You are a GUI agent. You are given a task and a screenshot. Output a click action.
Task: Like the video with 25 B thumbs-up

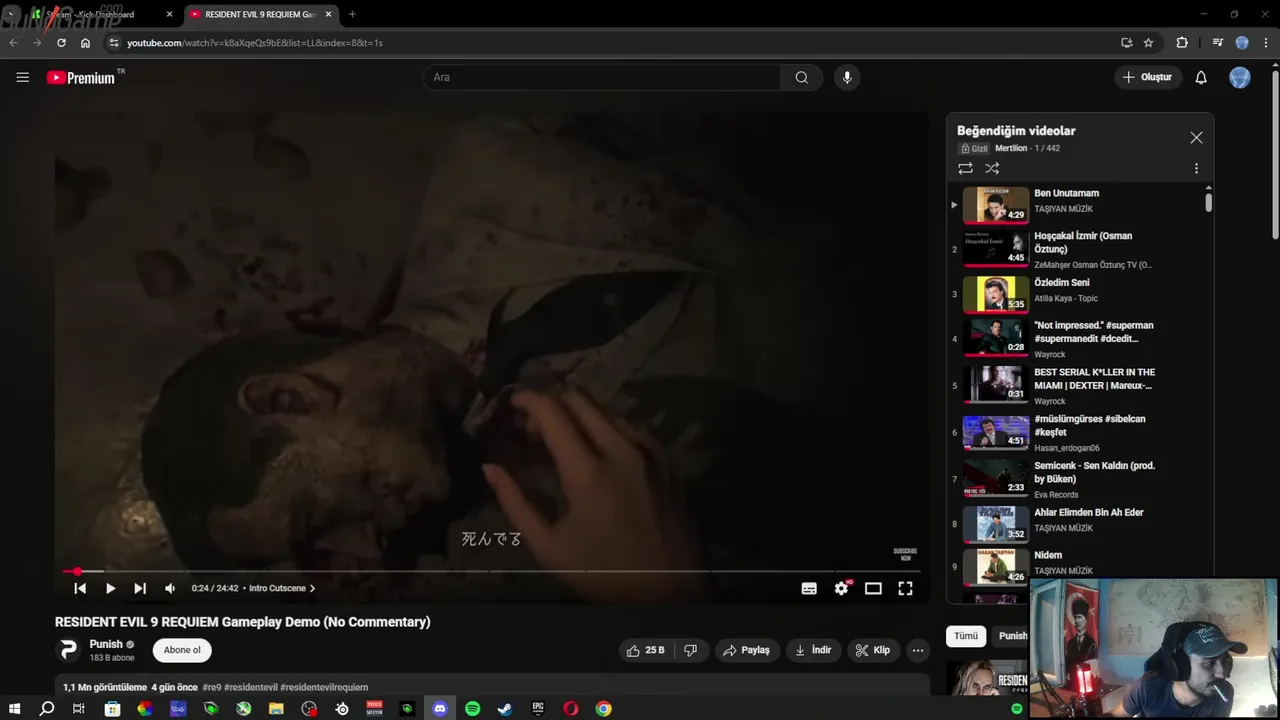tap(645, 650)
